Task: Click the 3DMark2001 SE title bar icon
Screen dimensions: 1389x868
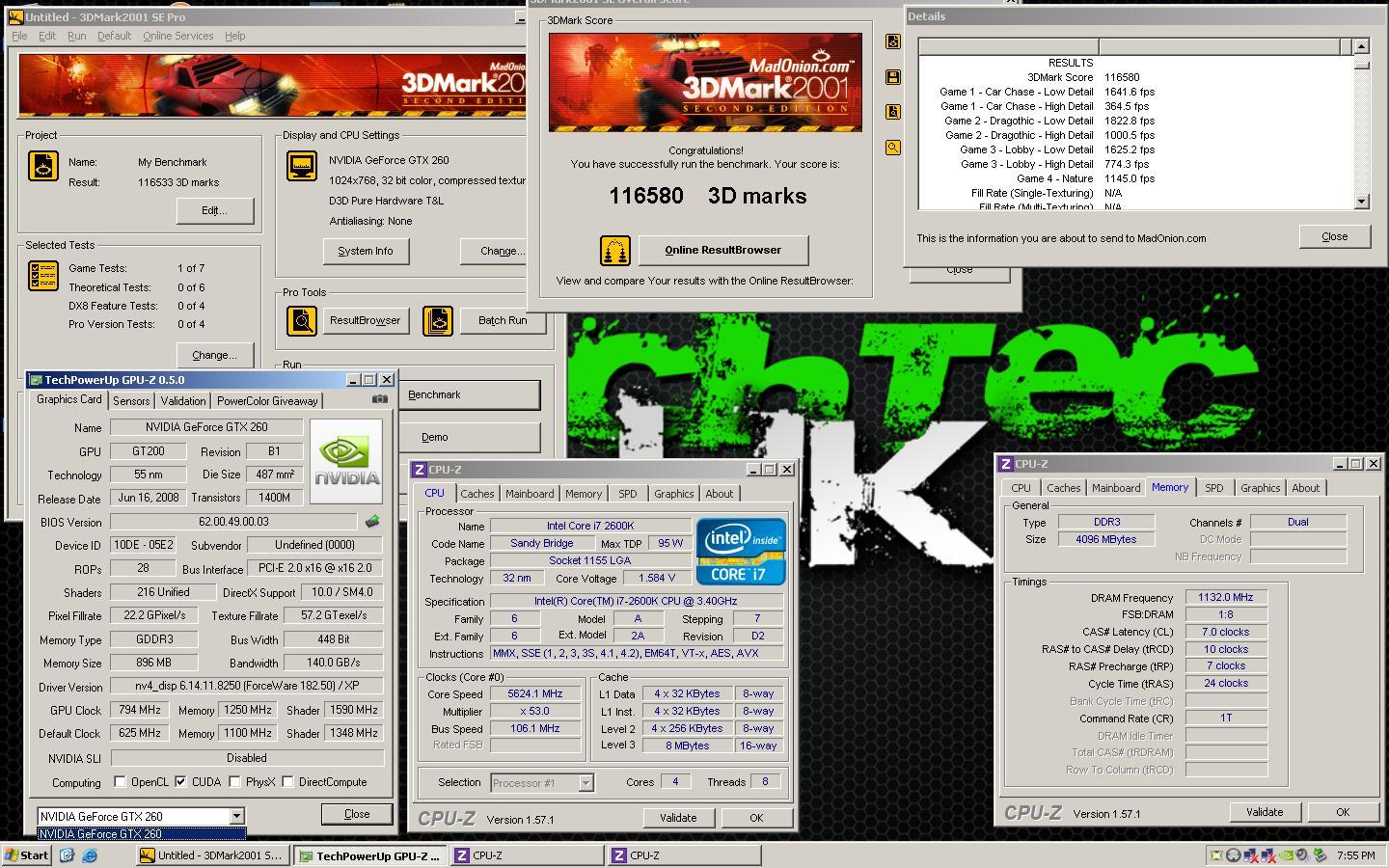Action: click(15, 16)
